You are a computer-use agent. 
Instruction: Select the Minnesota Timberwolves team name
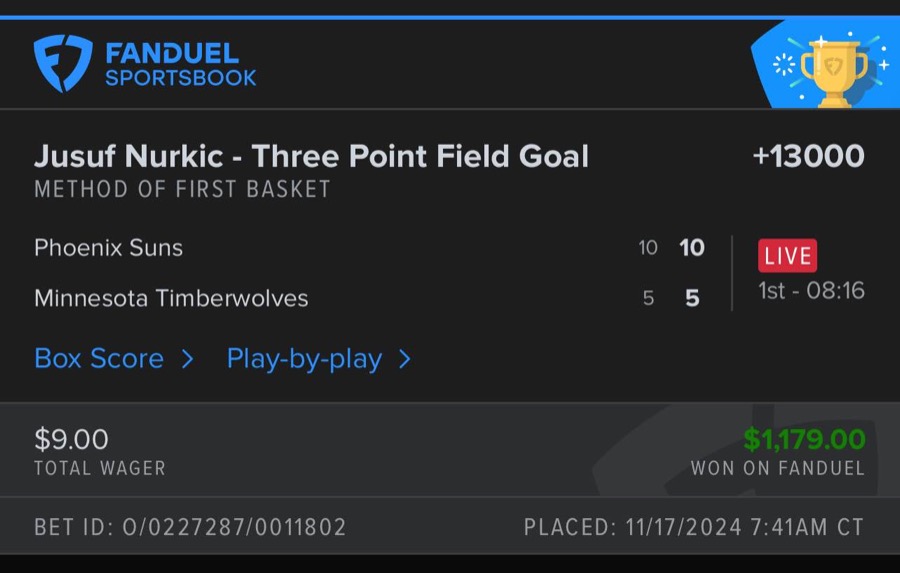pos(171,298)
